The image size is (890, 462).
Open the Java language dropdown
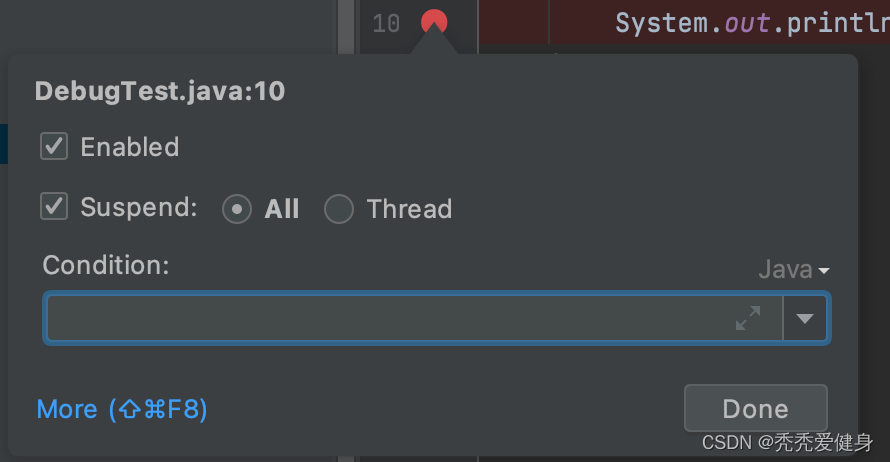point(794,269)
